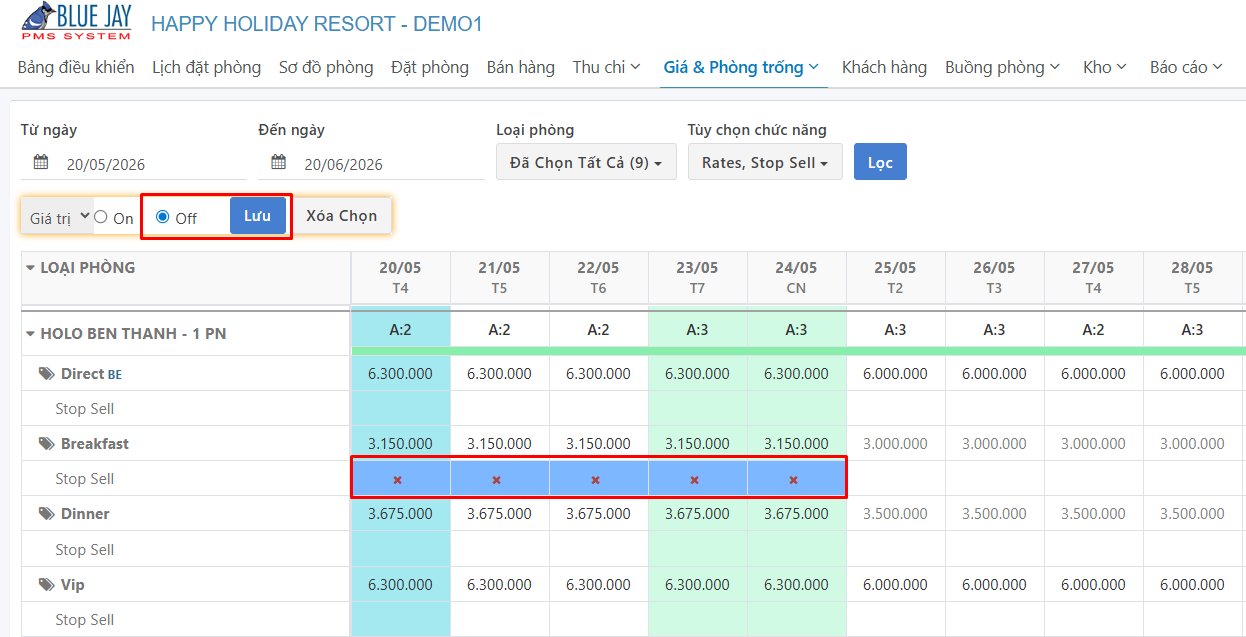Screen dimensions: 1246x637
Task: Click the tag icon next to Direct
Action: click(x=46, y=374)
